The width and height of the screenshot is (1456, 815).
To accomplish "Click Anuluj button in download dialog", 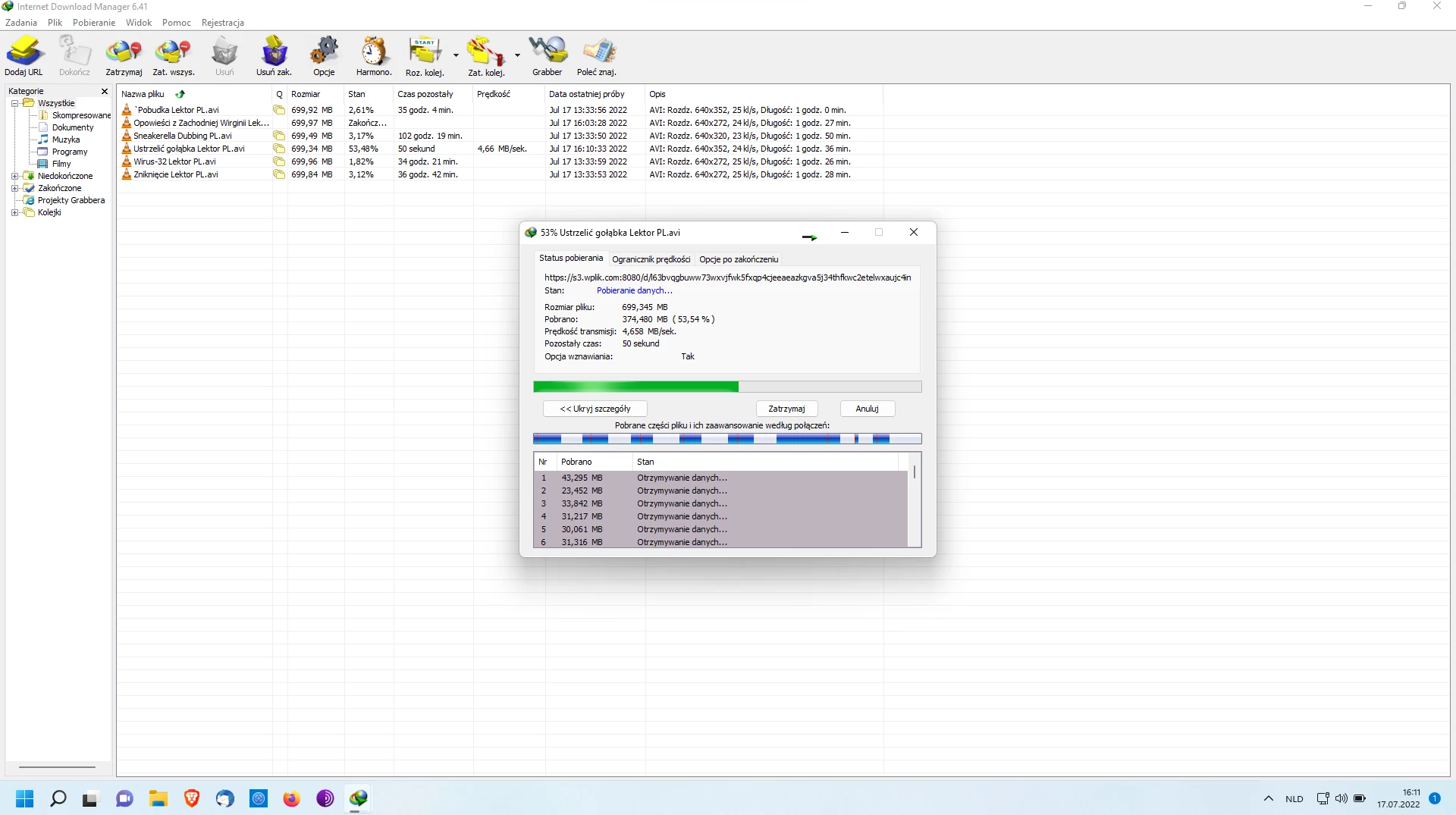I will pos(867,409).
